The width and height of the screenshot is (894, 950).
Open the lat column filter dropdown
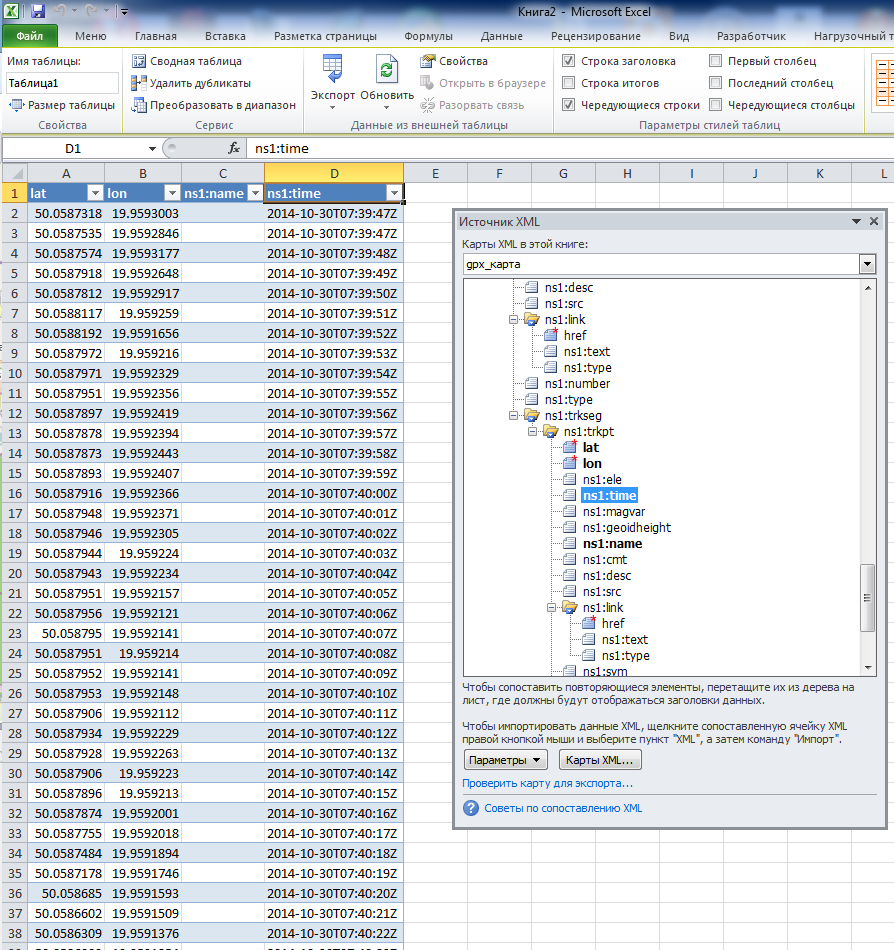pyautogui.click(x=95, y=193)
